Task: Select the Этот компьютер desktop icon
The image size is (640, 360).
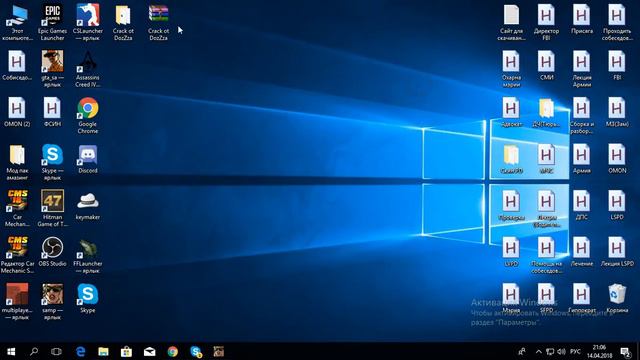Action: coord(17,22)
